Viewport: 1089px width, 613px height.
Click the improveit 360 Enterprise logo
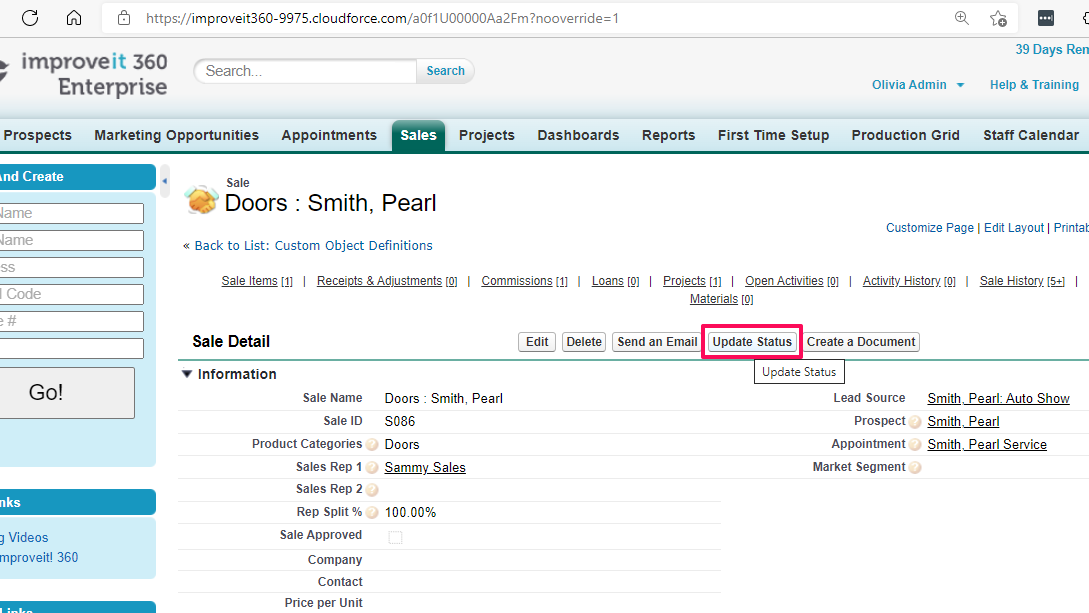(x=85, y=74)
